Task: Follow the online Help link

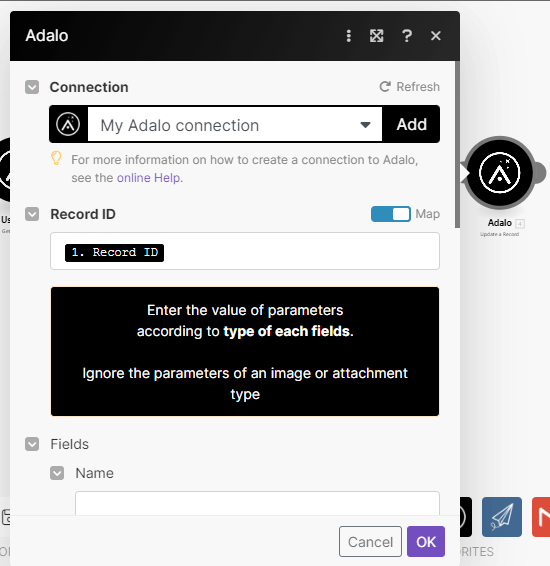Action: (x=148, y=178)
